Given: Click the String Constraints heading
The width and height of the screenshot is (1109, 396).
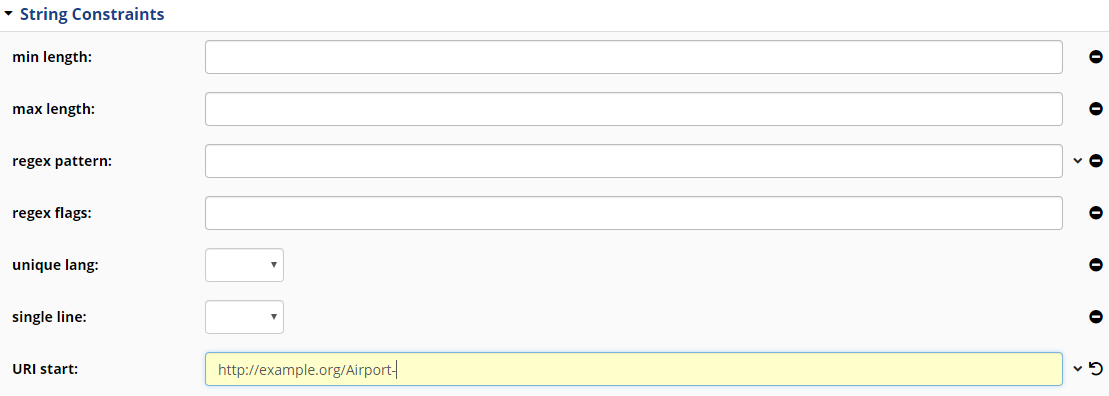Looking at the screenshot, I should [92, 14].
